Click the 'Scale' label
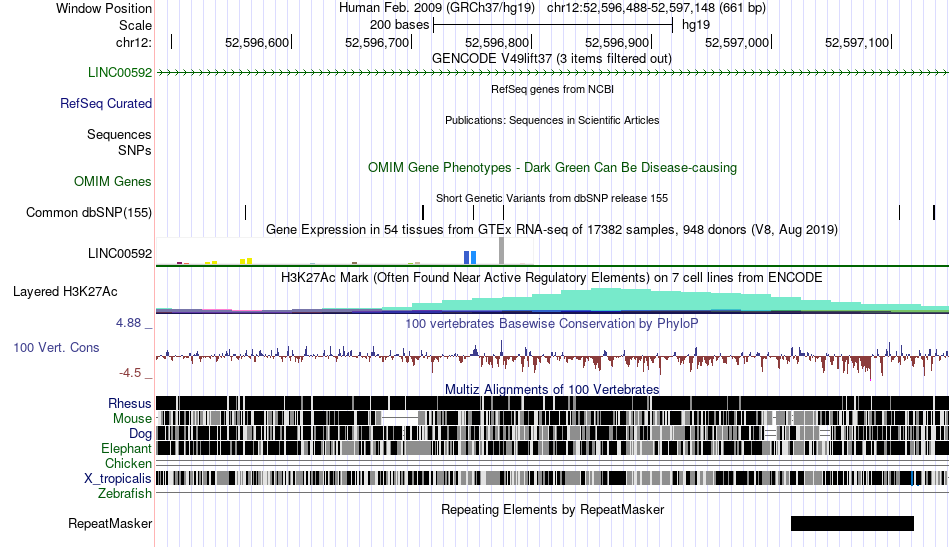950x547 pixels. (x=135, y=25)
